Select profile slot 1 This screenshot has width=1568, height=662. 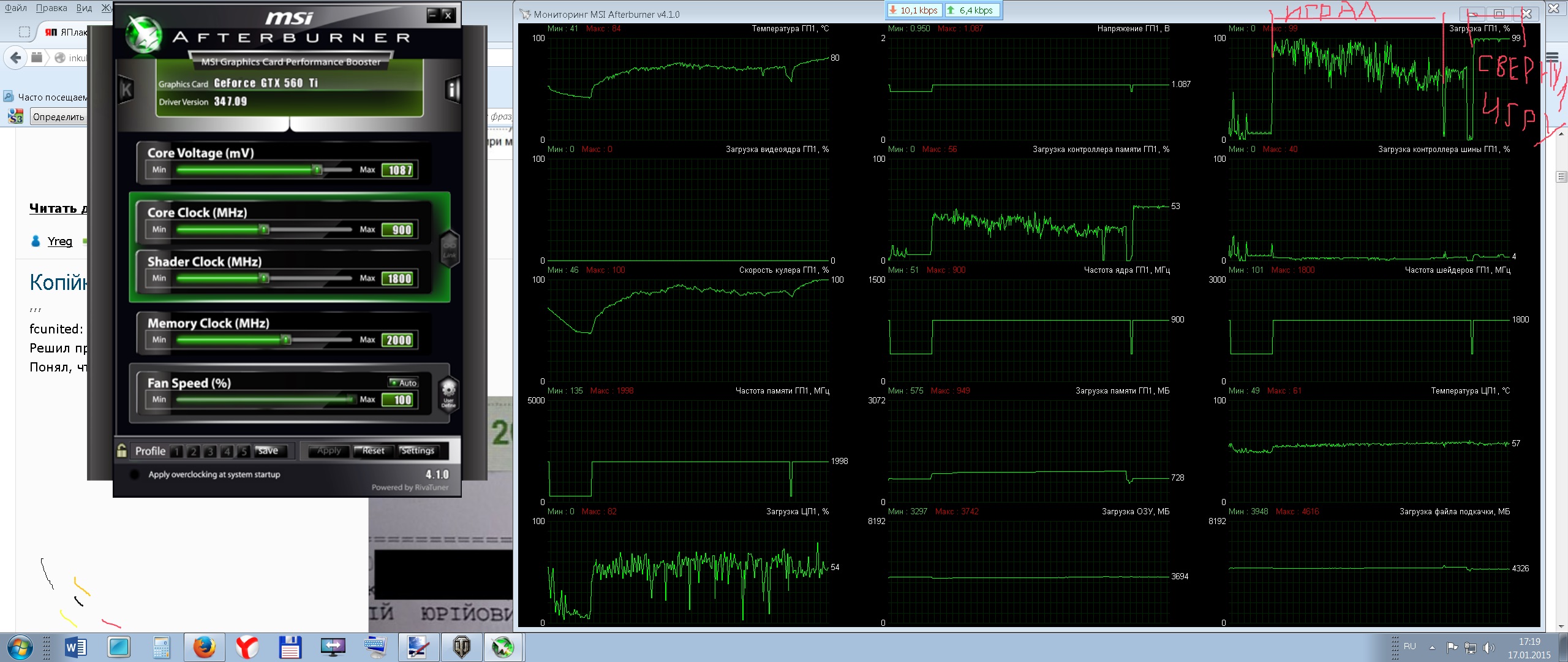(x=176, y=452)
